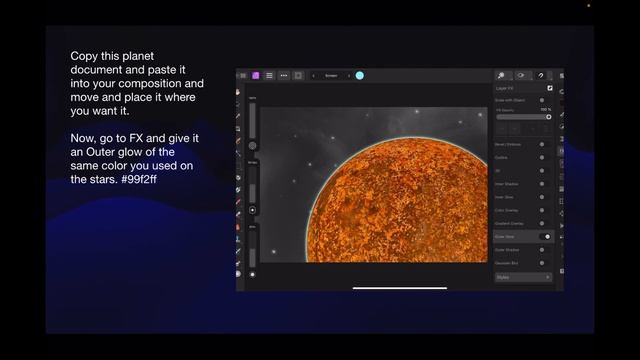Click the brush icon left of the eye icon
Screen dimensions: 640x360
click(x=502, y=76)
